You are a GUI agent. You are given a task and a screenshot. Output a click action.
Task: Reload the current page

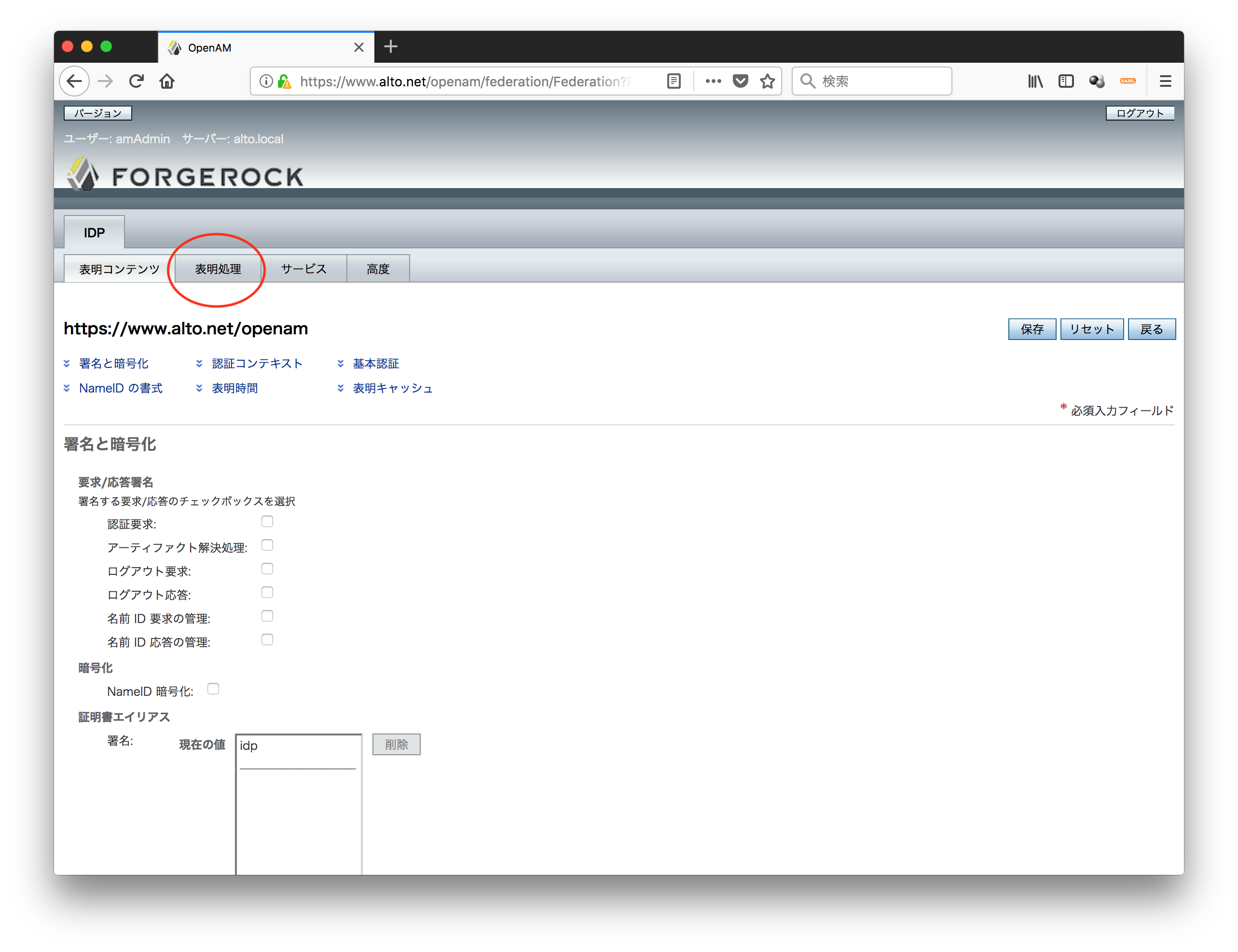pos(137,81)
